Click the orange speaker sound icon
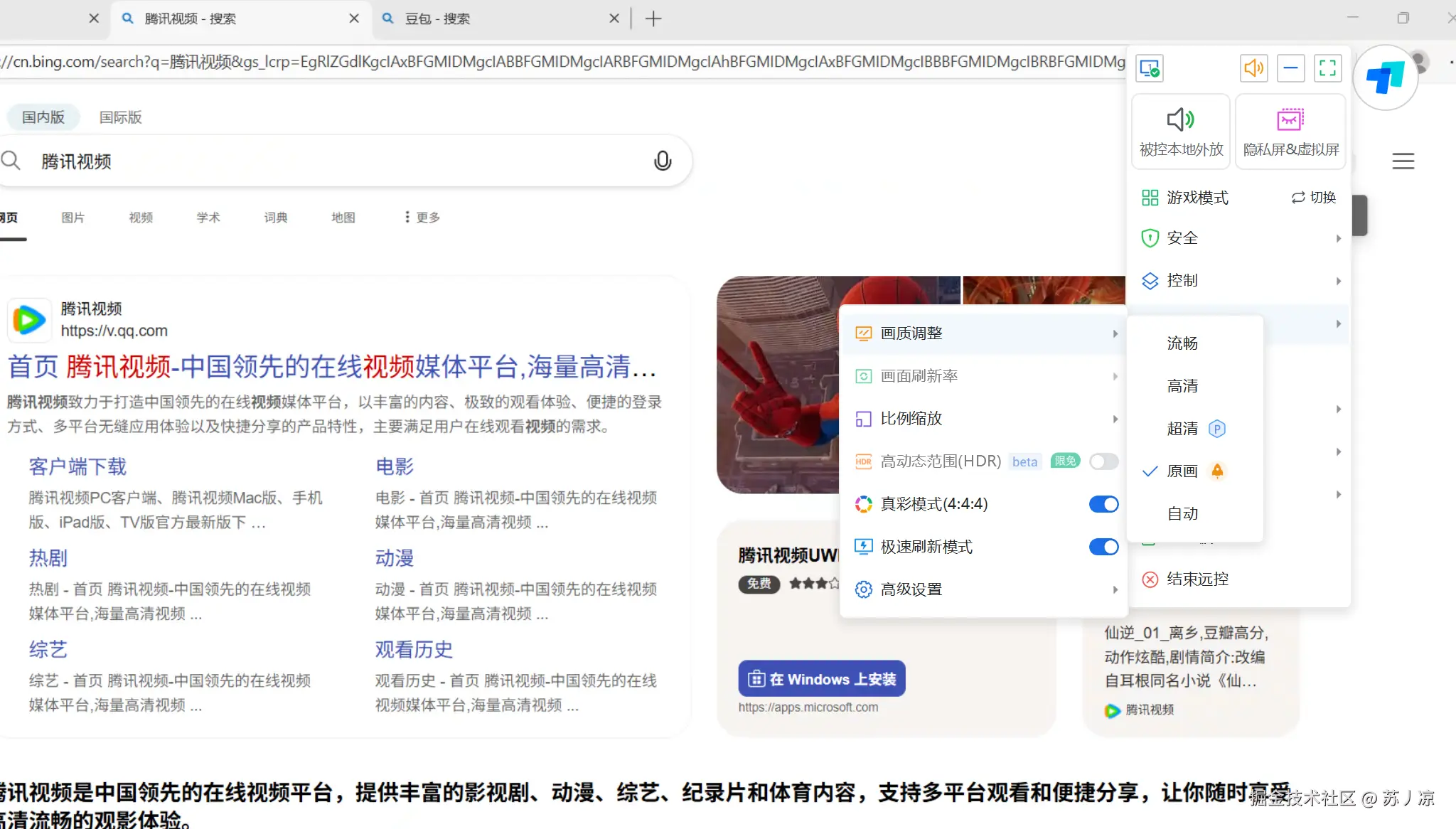Screen dimensions: 1456x829 coord(1253,68)
